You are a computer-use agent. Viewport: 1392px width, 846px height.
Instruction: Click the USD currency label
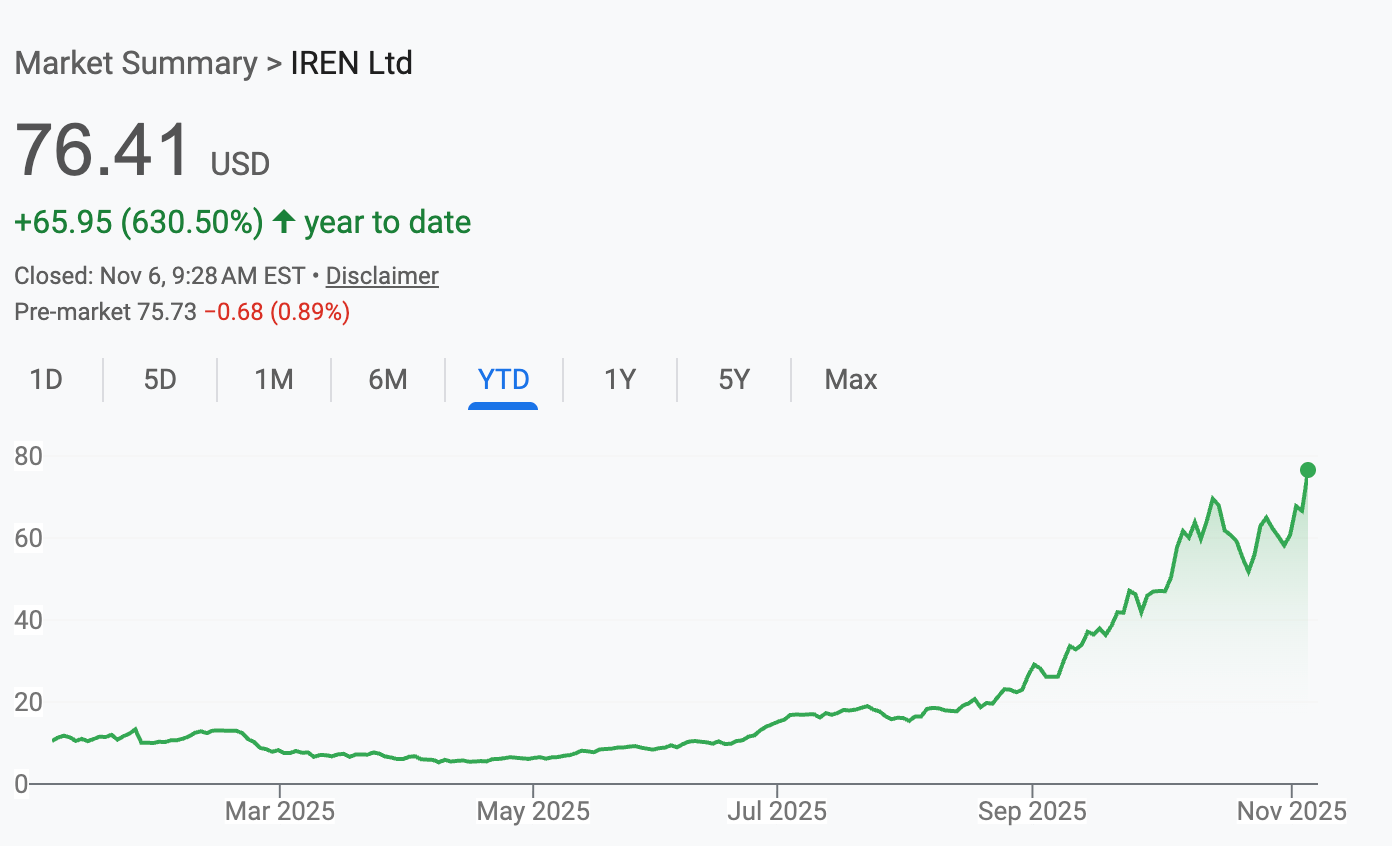point(240,164)
